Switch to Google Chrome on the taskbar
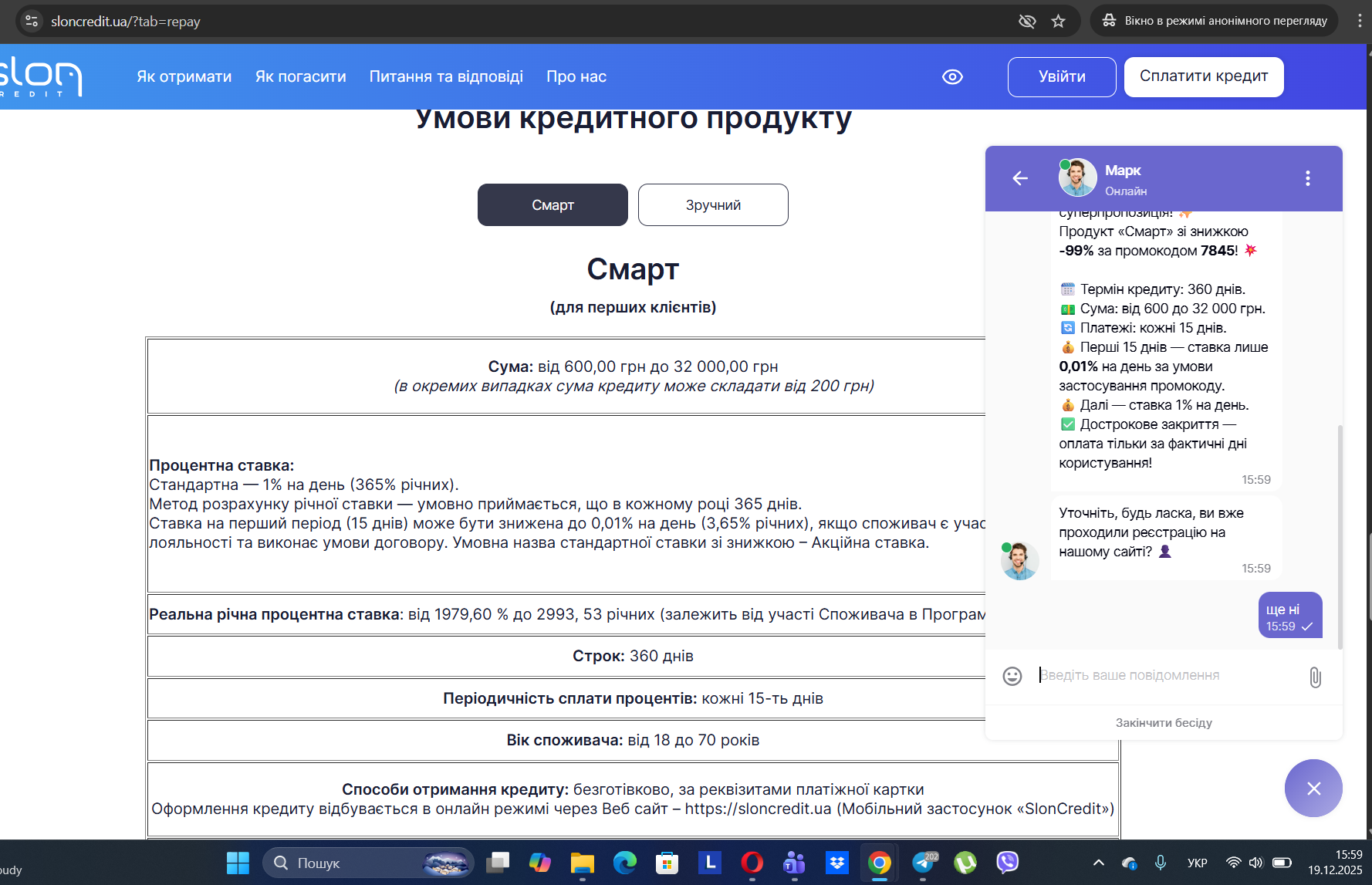The width and height of the screenshot is (1372, 885). click(880, 863)
